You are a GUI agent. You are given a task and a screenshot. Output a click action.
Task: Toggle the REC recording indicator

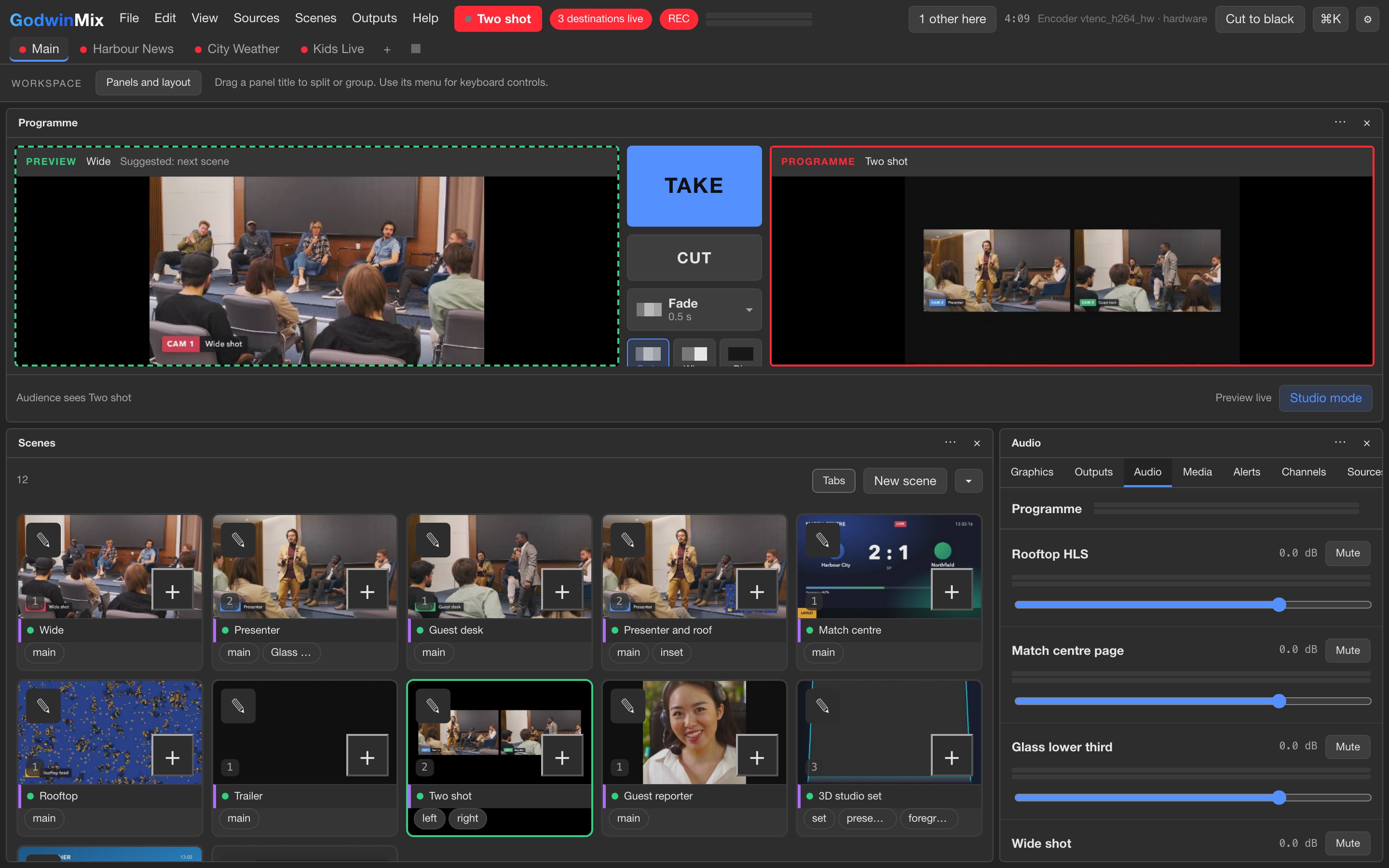click(x=679, y=19)
